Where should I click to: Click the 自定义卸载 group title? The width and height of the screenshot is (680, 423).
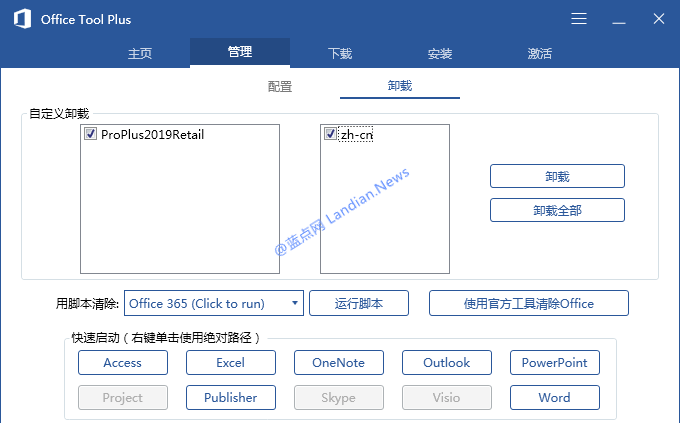pos(59,114)
